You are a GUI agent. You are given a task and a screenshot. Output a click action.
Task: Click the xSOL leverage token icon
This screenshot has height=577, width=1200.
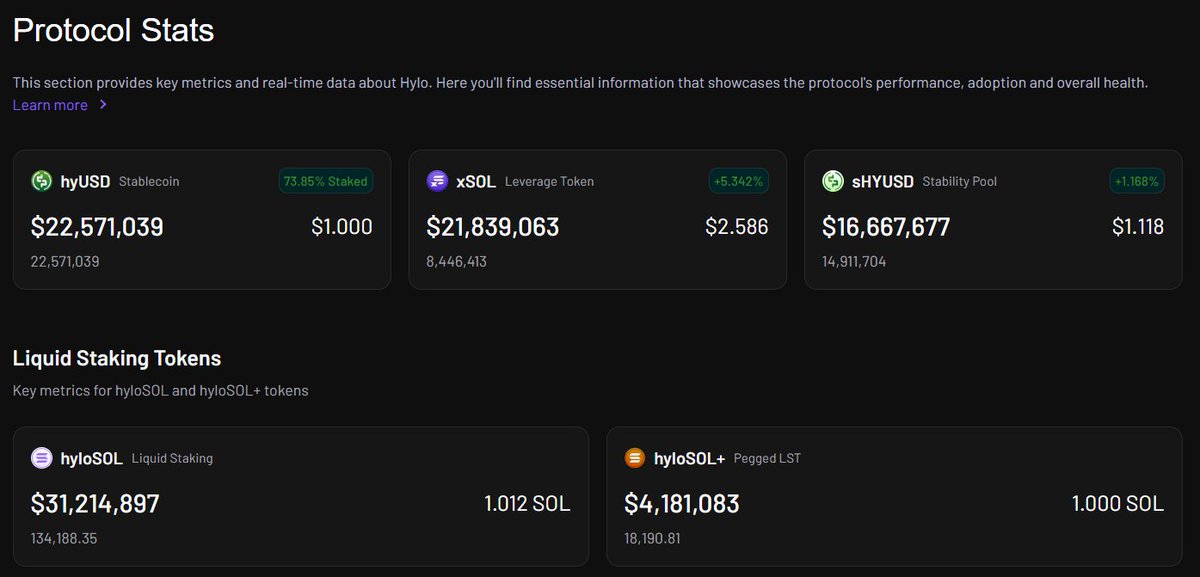438,181
